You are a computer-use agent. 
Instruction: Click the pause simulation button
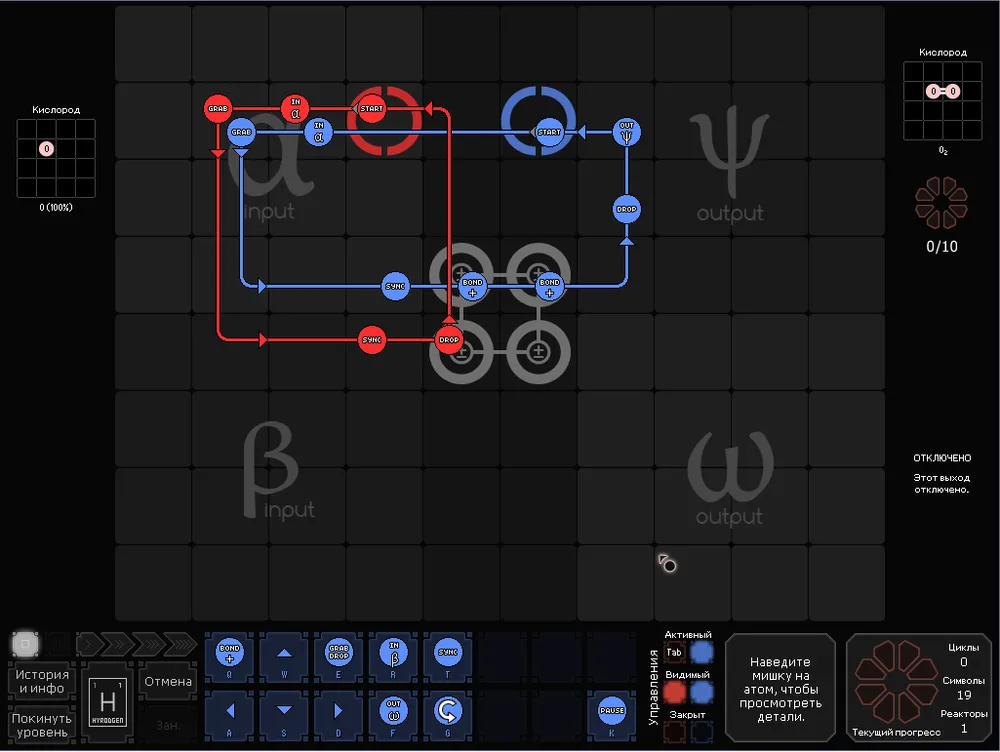click(57, 644)
